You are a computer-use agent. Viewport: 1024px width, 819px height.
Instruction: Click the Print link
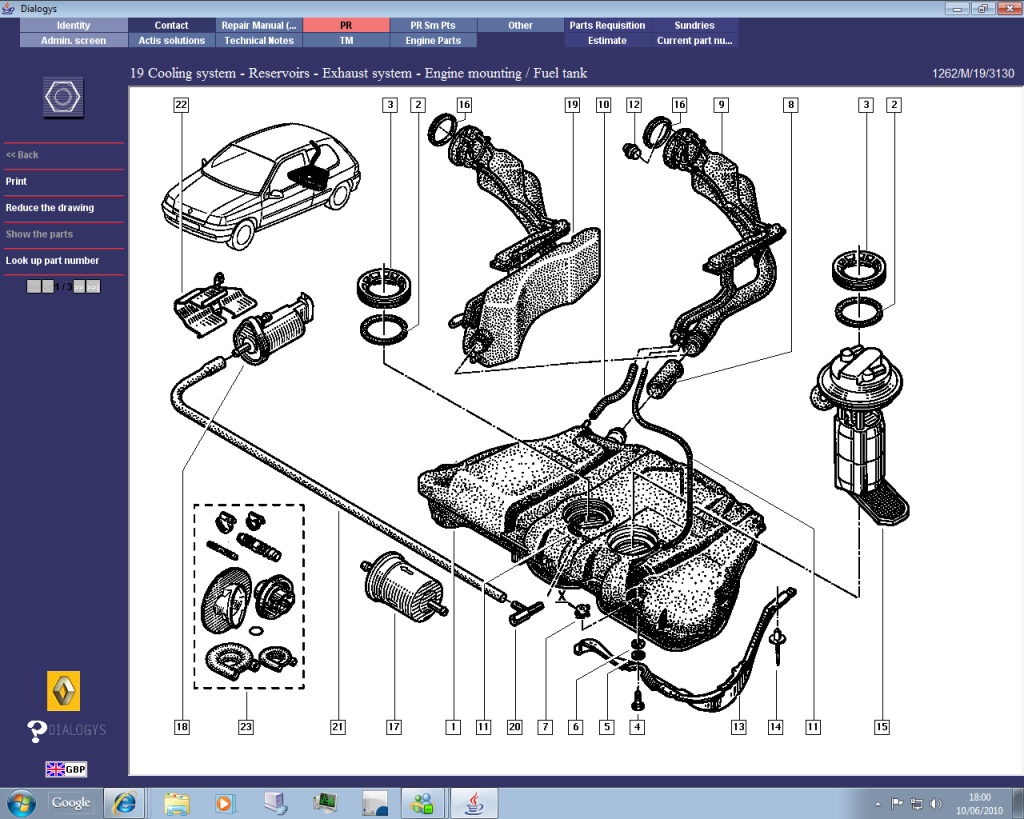(x=17, y=182)
